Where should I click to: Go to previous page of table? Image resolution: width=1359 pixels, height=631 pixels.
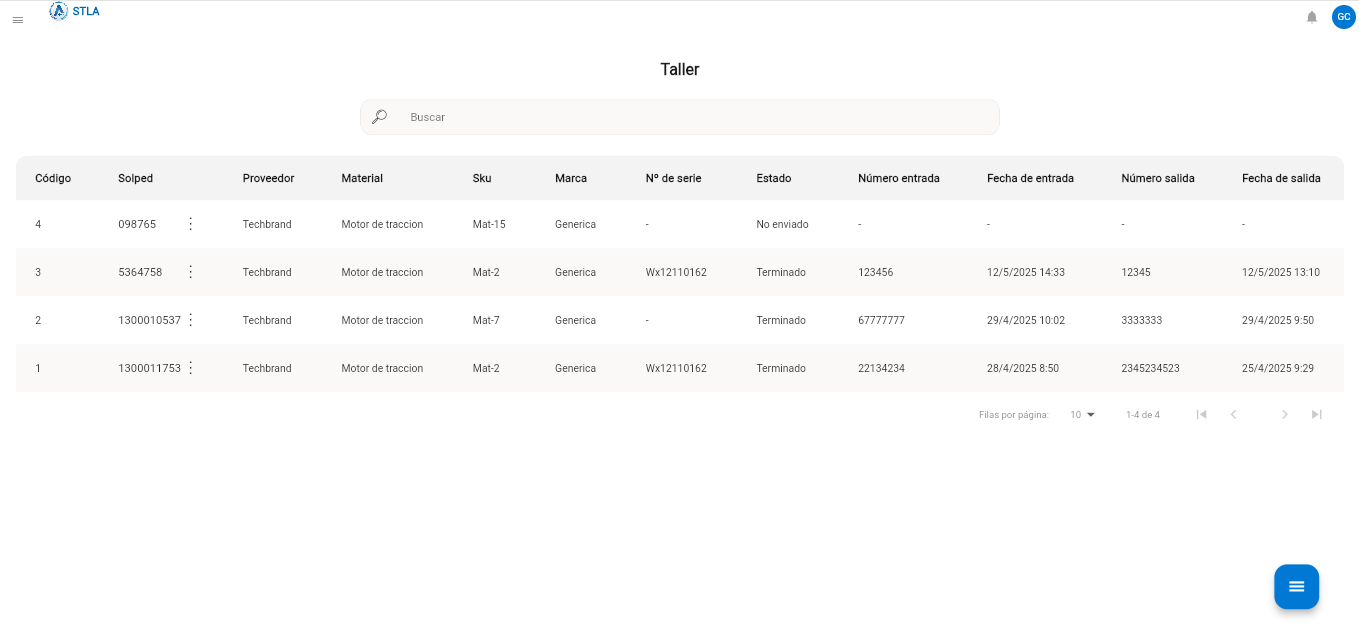tap(1234, 414)
